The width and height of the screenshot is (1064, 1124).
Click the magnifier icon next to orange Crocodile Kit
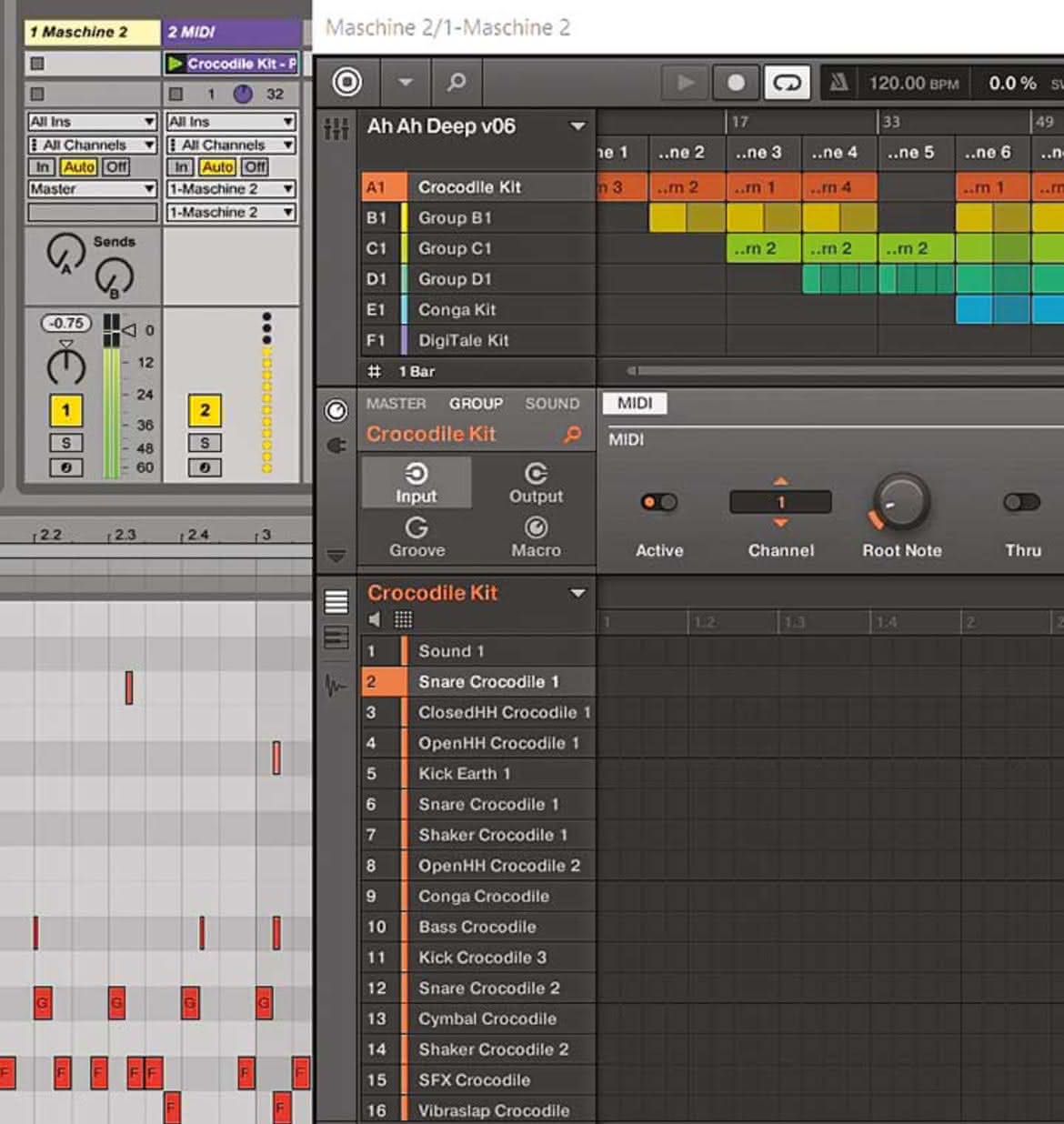coord(572,435)
